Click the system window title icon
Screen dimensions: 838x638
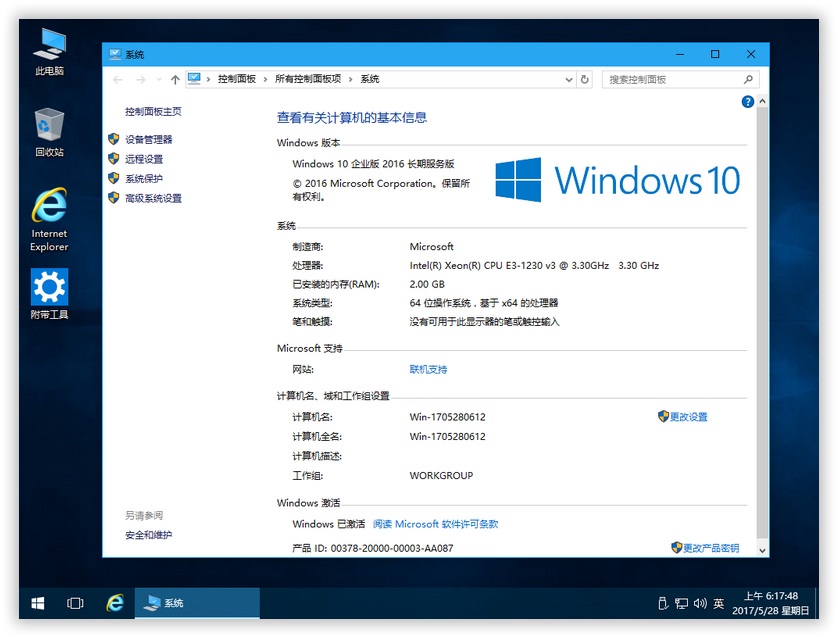pos(114,54)
